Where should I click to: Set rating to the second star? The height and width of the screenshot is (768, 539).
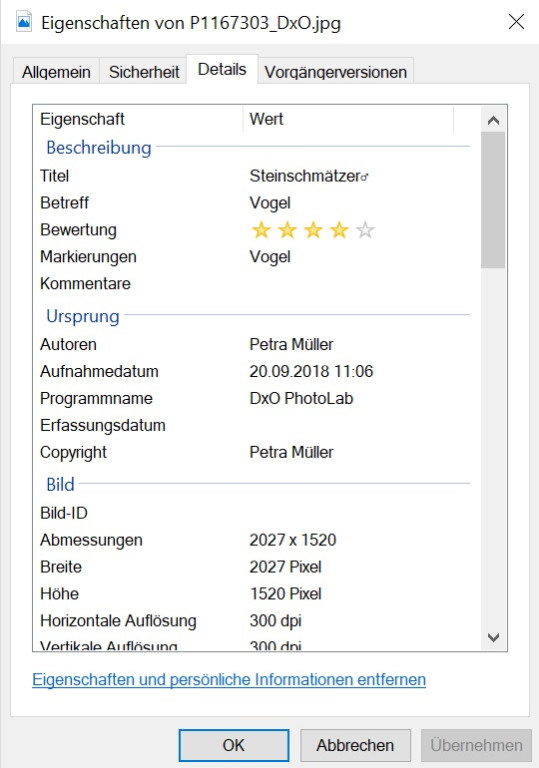click(x=287, y=230)
